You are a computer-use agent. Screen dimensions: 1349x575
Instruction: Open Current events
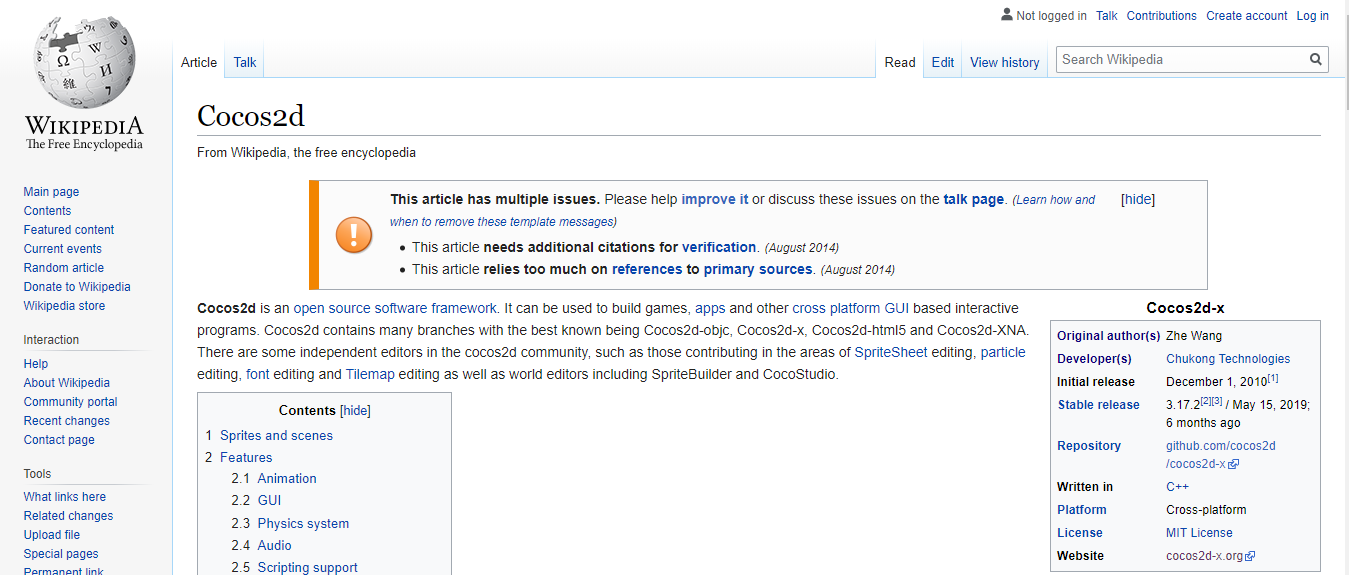click(x=63, y=249)
